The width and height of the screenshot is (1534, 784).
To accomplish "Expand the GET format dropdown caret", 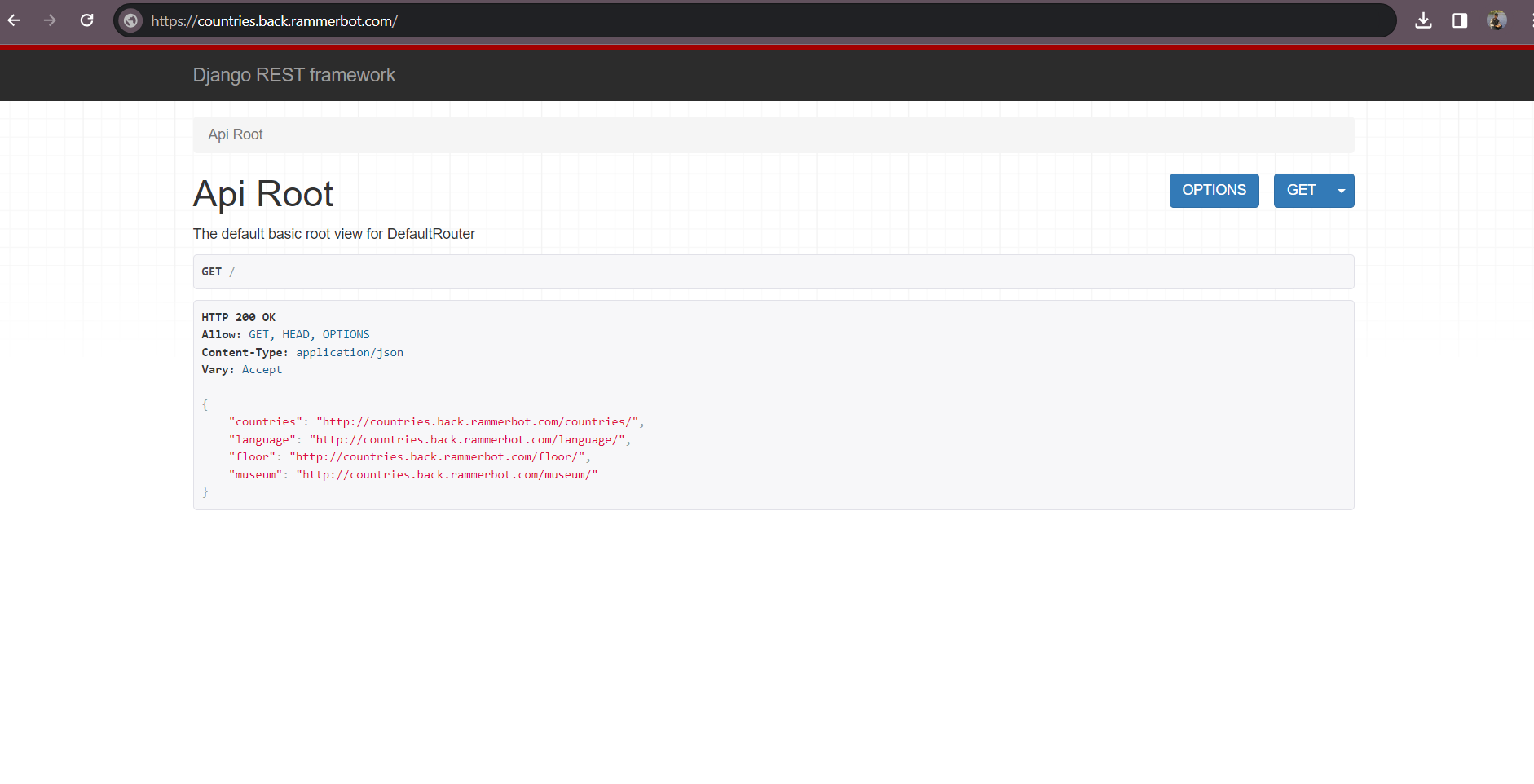I will click(x=1342, y=191).
